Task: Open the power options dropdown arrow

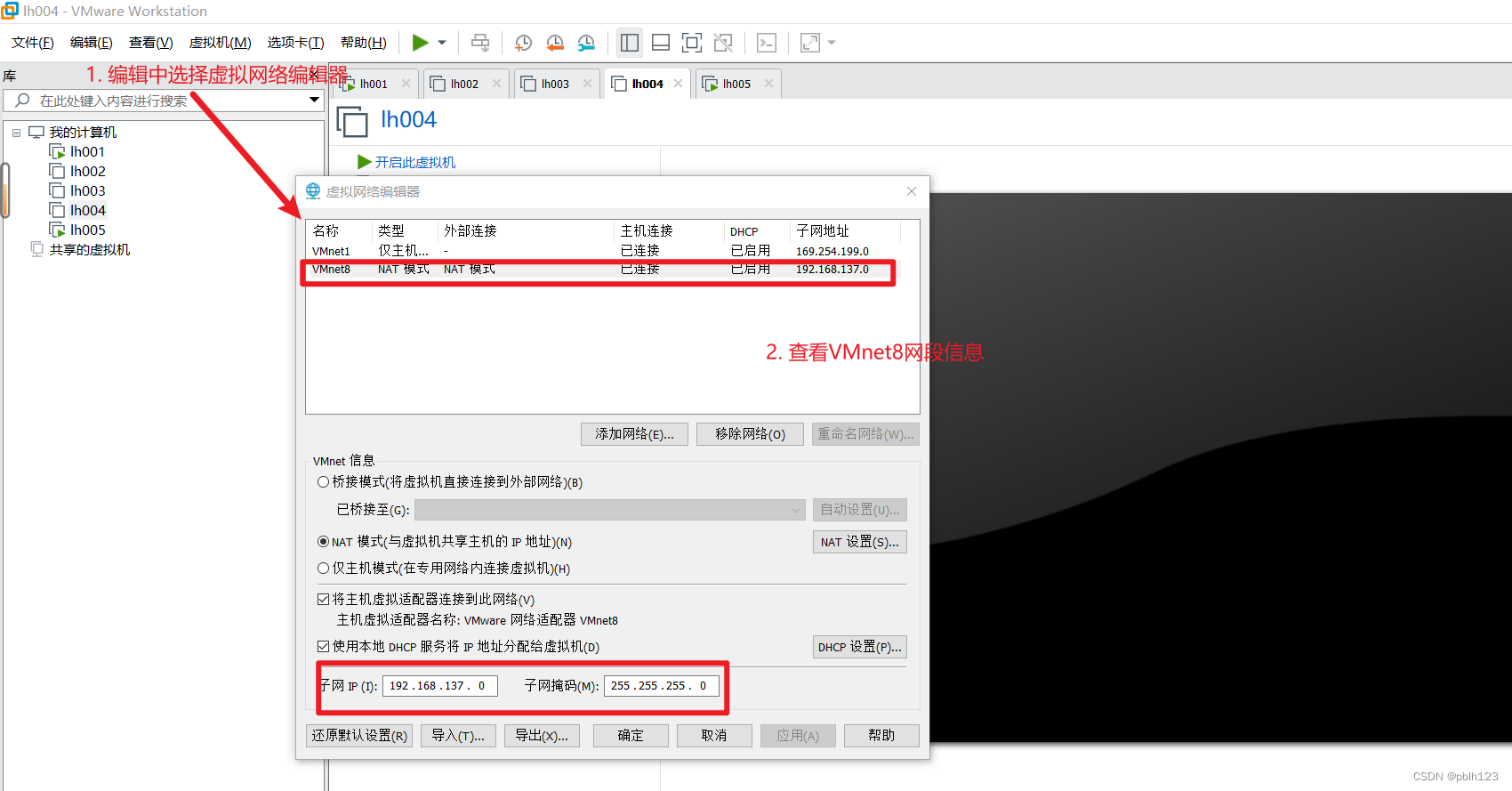Action: [442, 43]
